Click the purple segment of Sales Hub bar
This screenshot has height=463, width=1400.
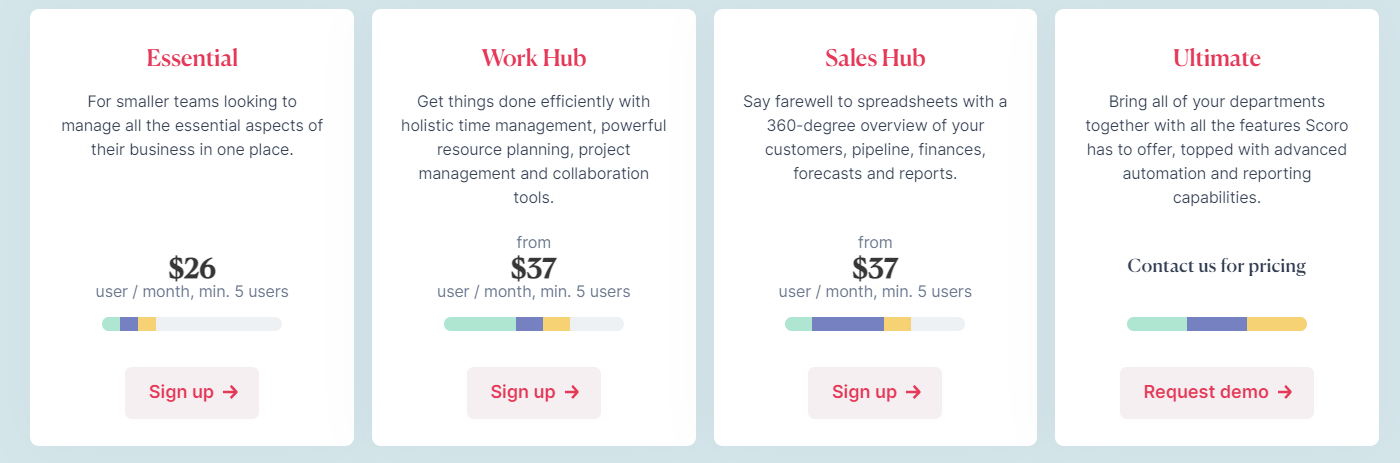(848, 324)
